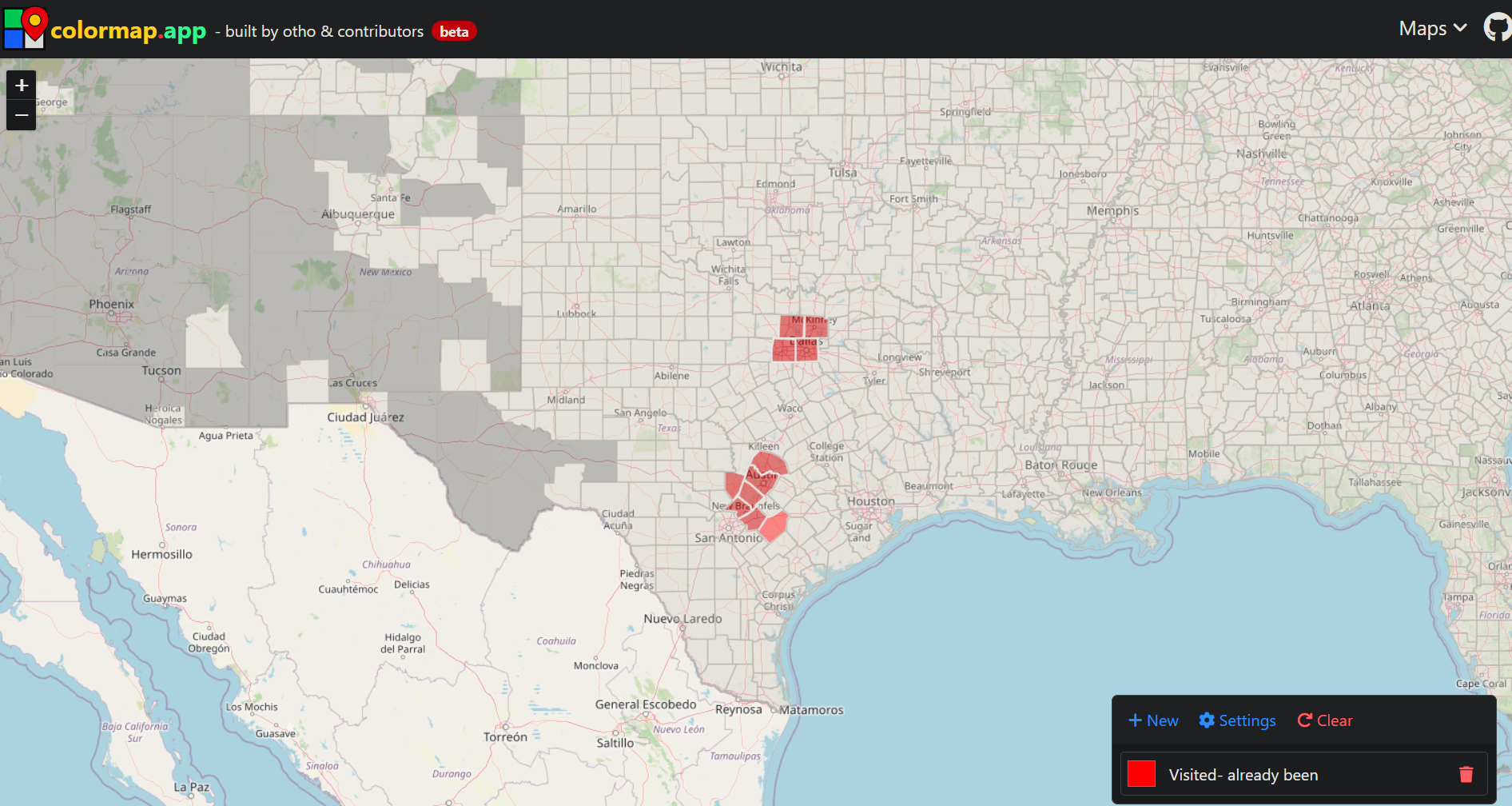Click the San Antonio map label
1512x806 pixels.
[x=727, y=538]
